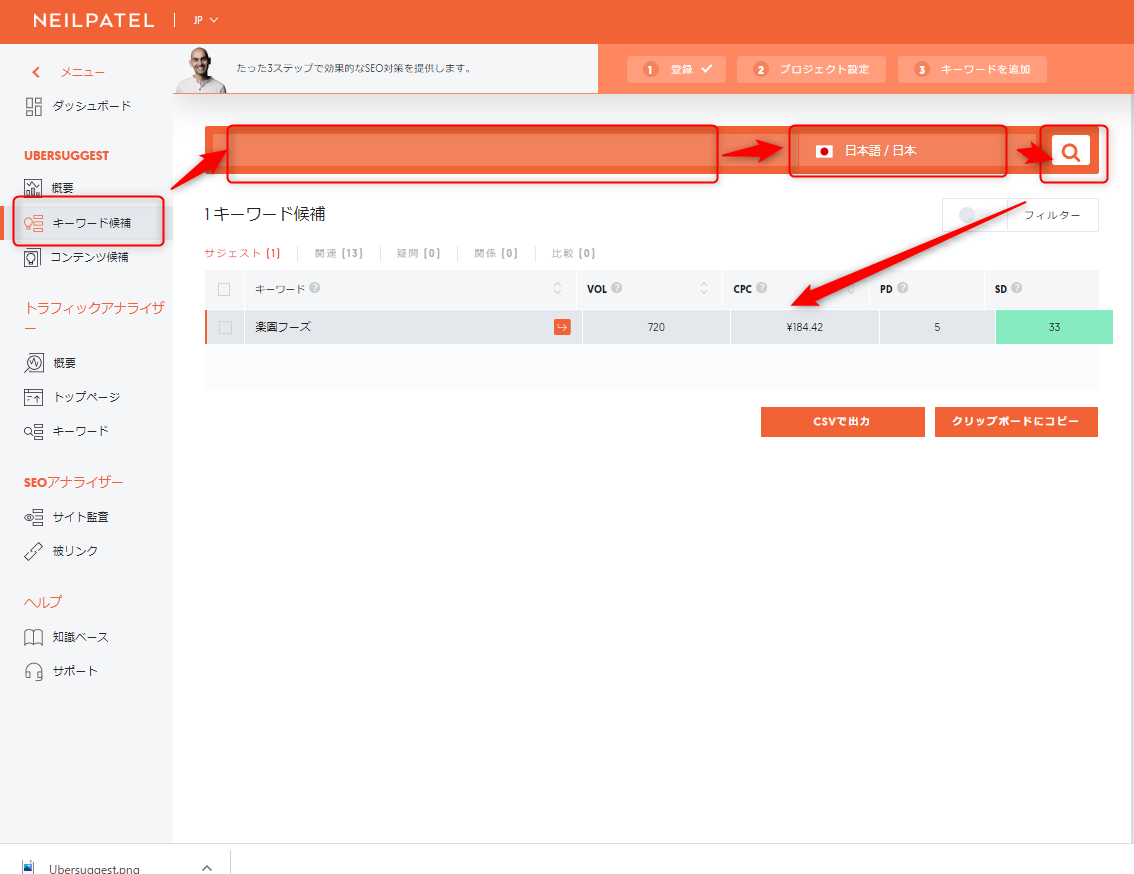
Task: Click step 1 登録 button
Action: (x=676, y=69)
